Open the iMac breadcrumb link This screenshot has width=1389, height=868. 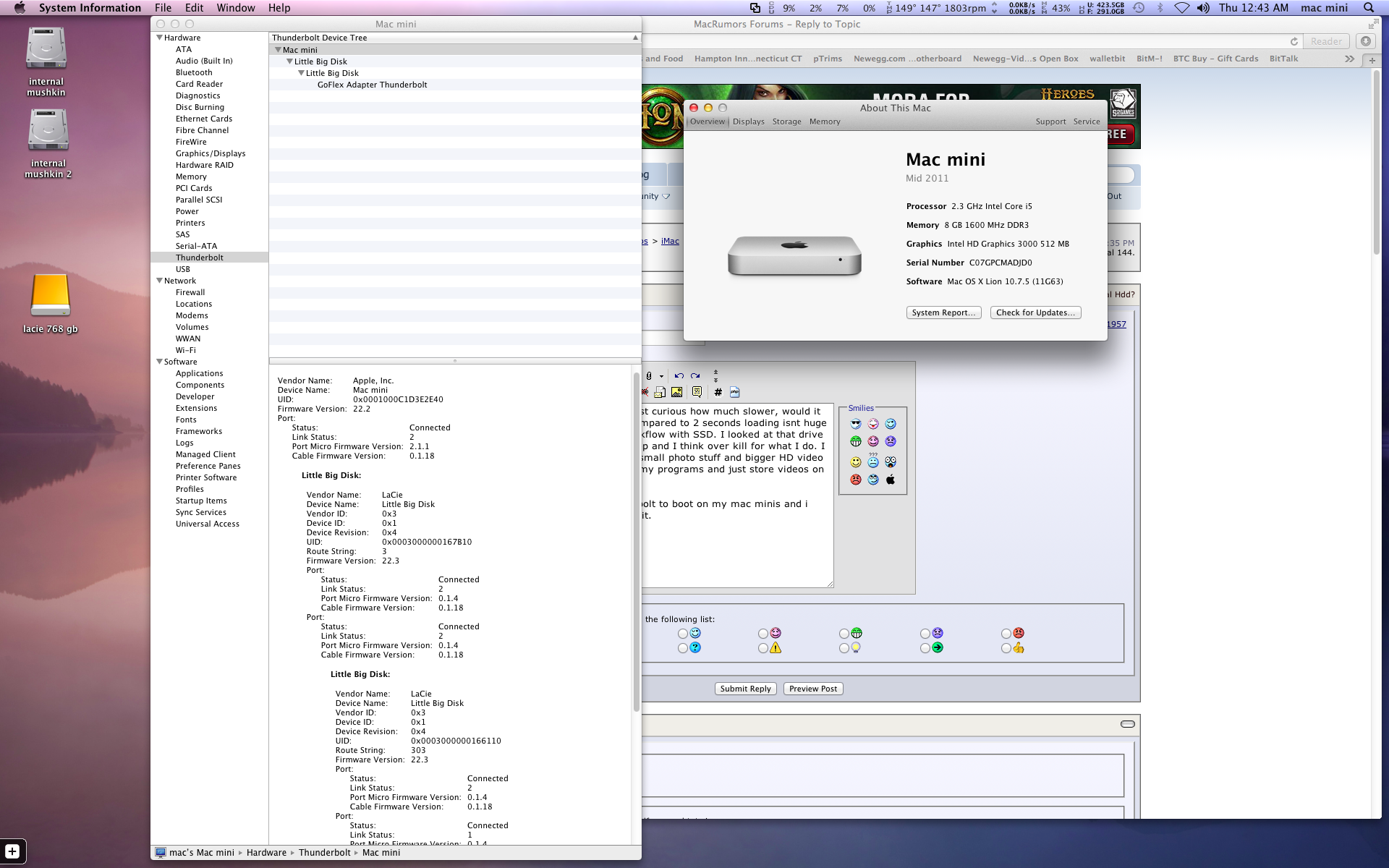tap(670, 241)
